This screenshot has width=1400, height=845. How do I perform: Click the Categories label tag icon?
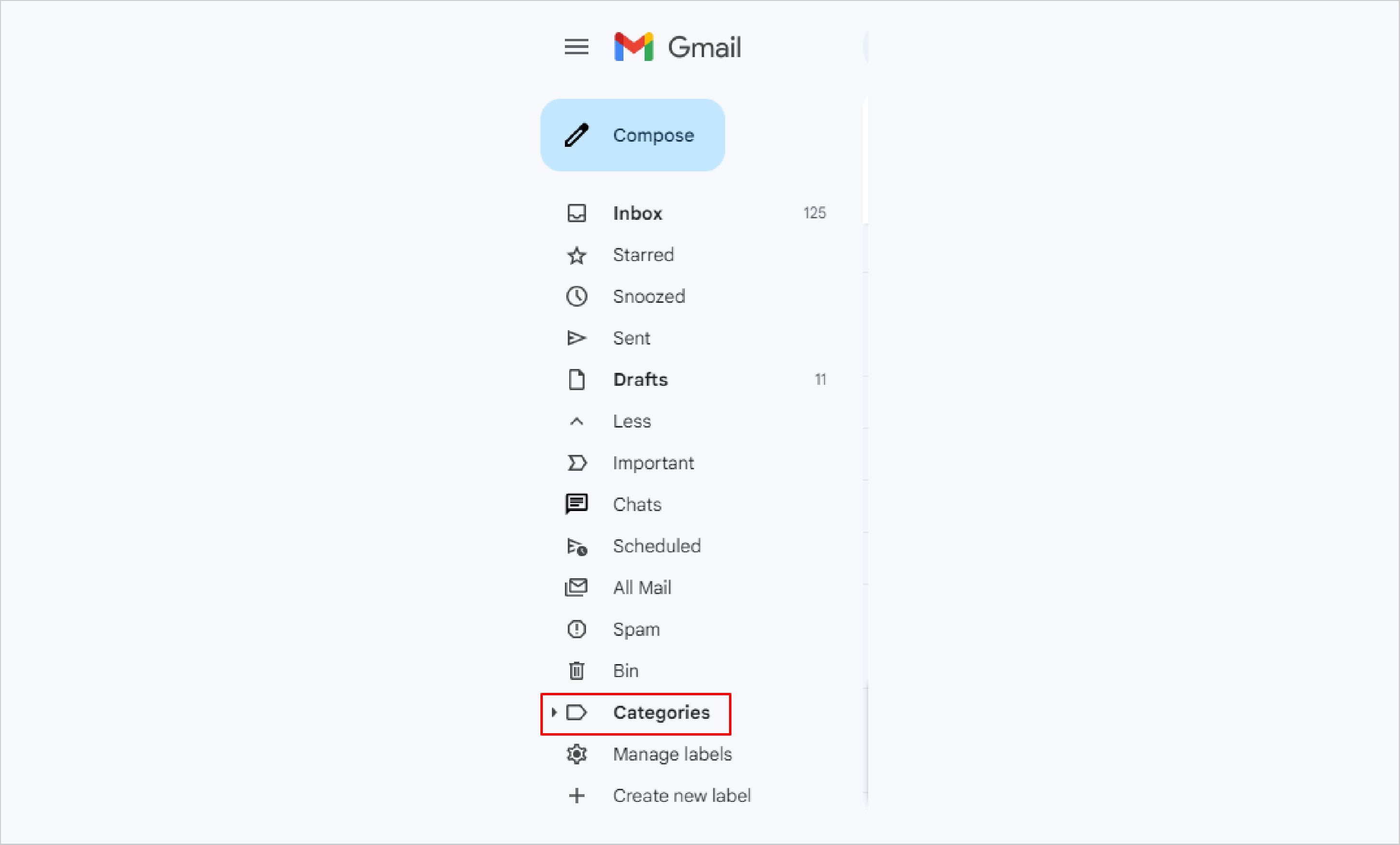576,713
